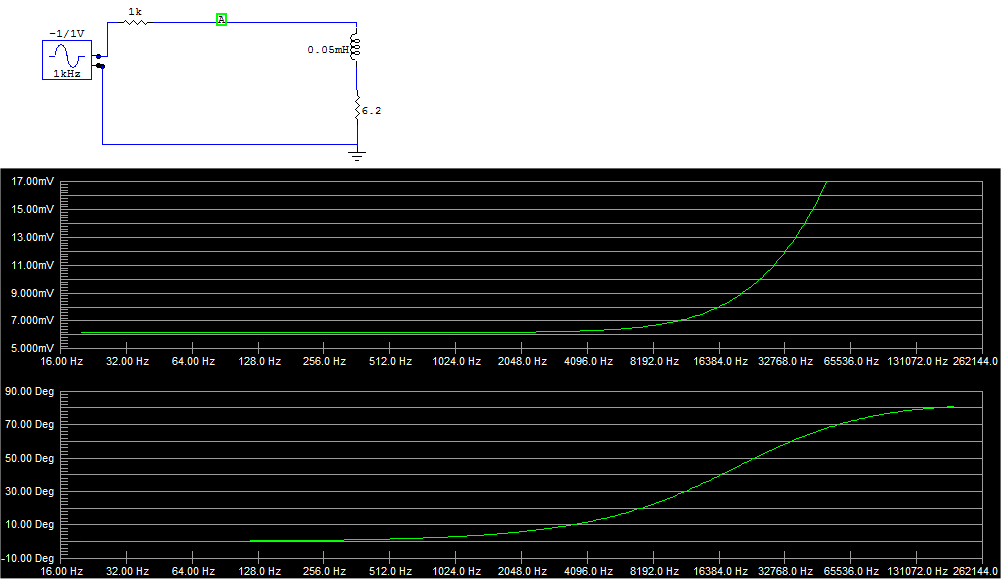Click the 13.00mV axis label
This screenshot has width=1001, height=579.
click(33, 237)
